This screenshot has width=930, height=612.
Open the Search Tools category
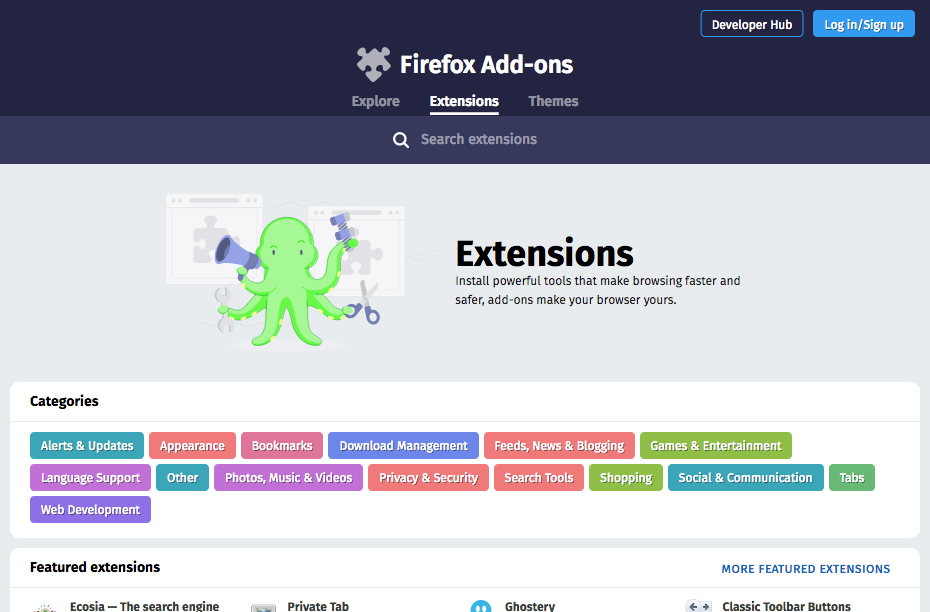tap(539, 477)
